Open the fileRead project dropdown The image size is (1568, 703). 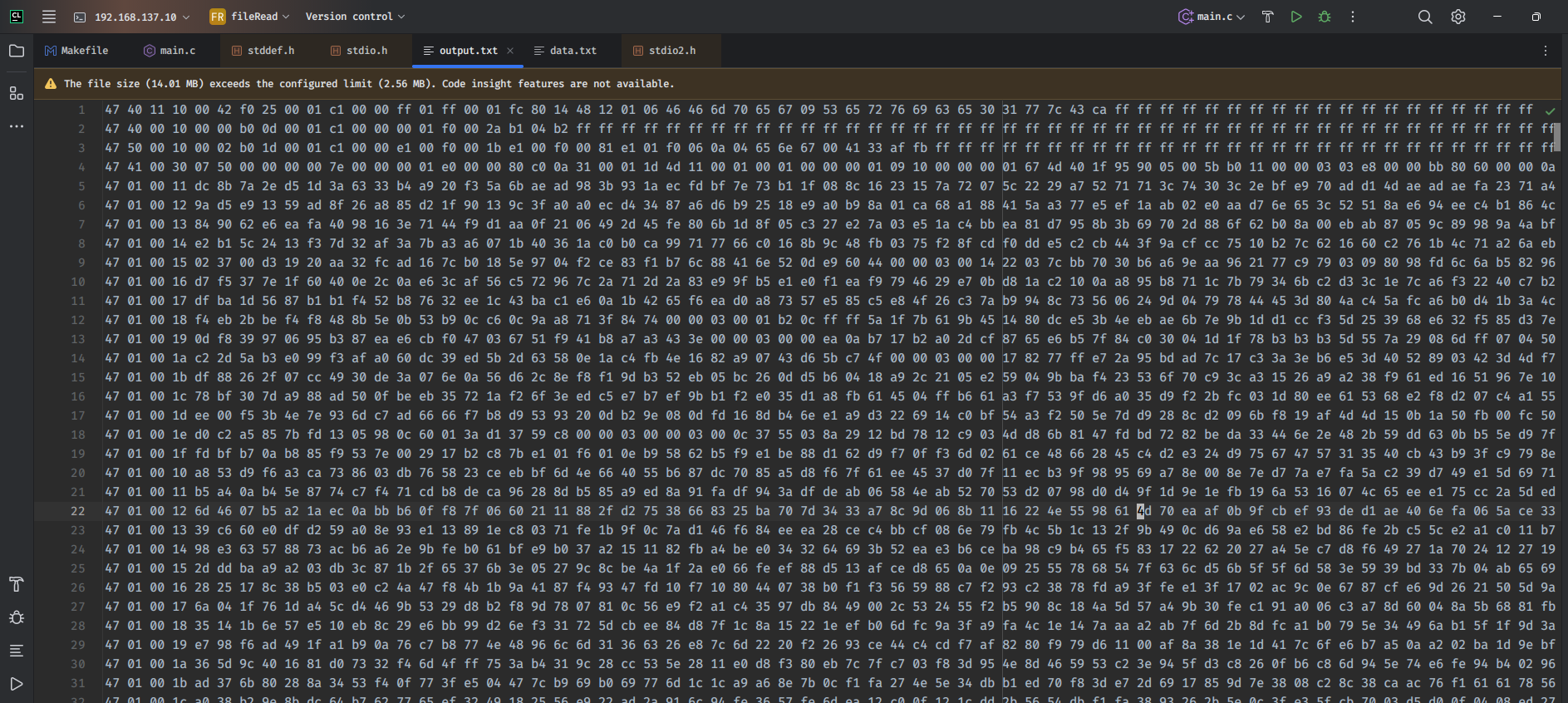point(249,17)
